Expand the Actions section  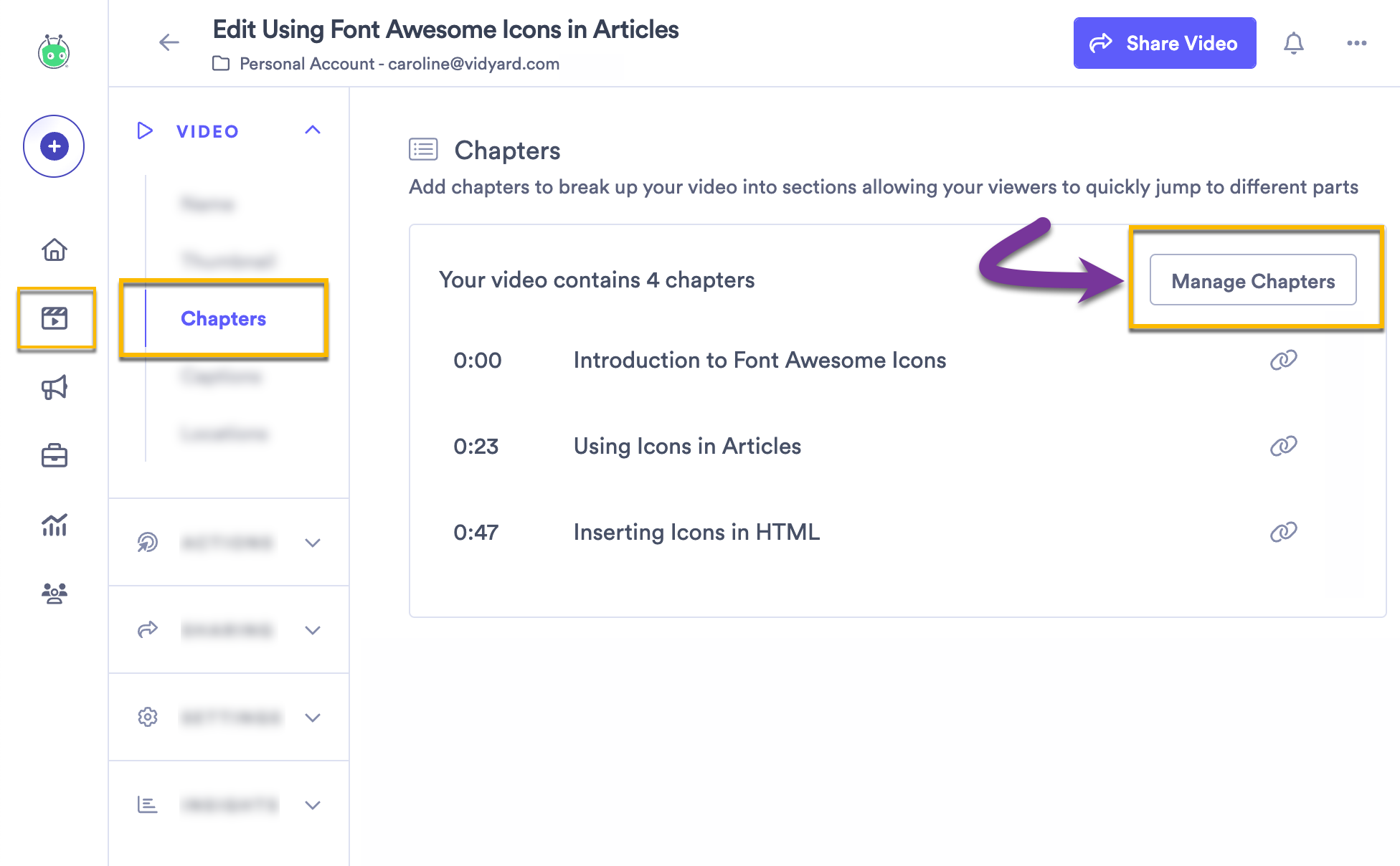(x=312, y=543)
